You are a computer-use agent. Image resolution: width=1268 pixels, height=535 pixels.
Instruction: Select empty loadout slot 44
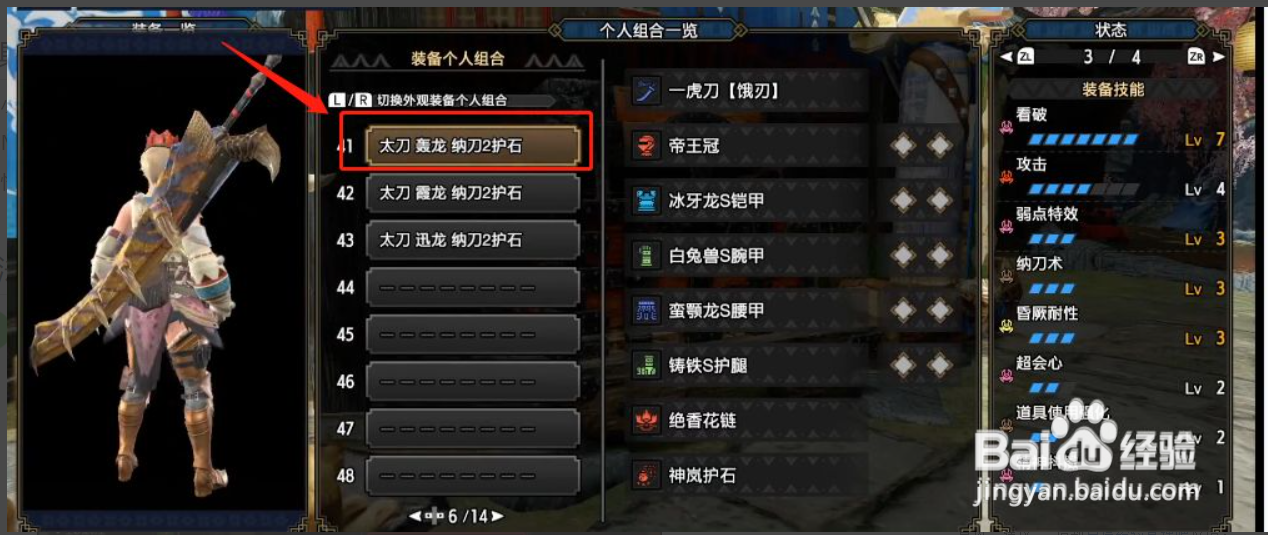(473, 287)
